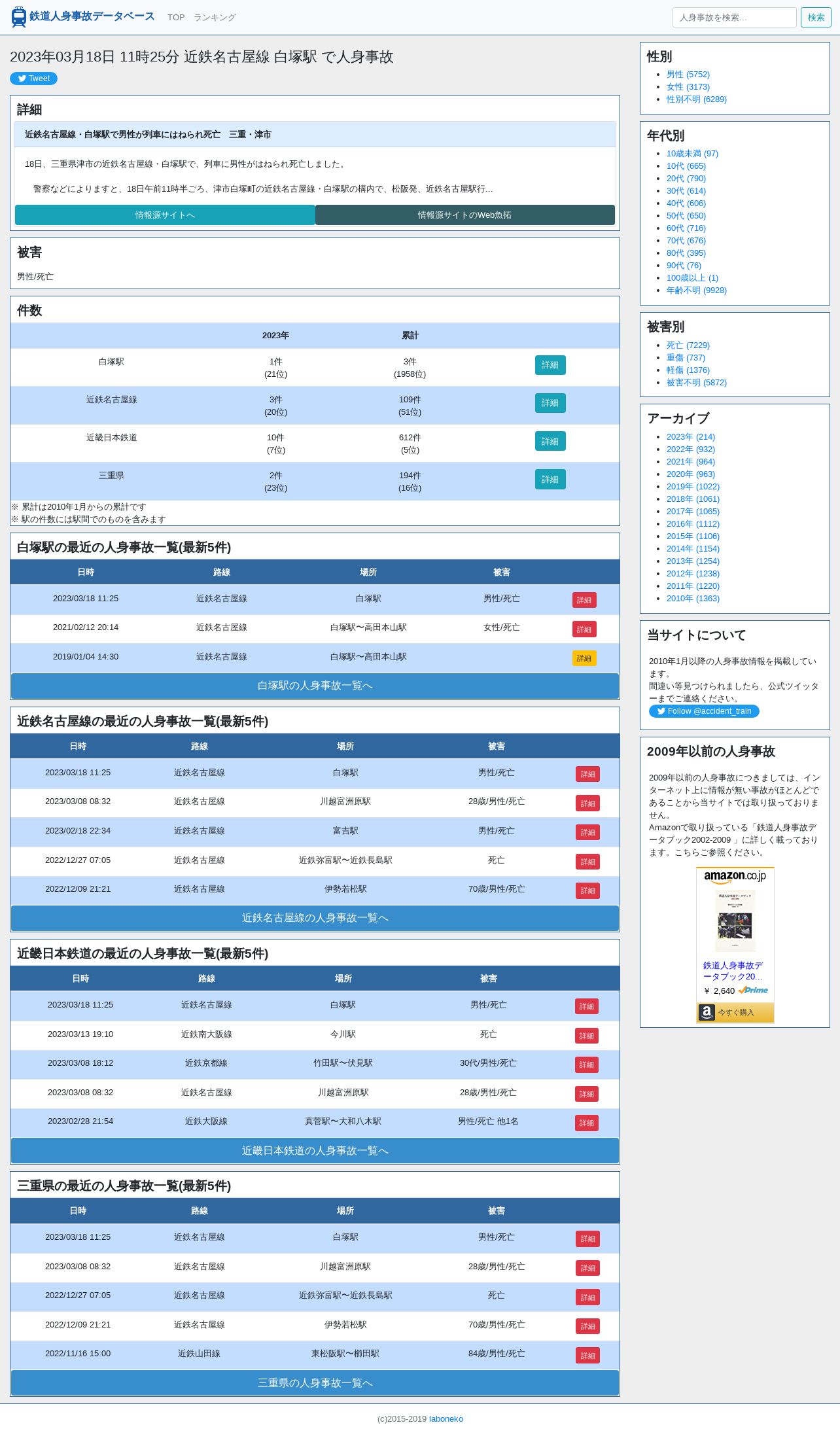Click 詳細 button in 白塚駅 count row
This screenshot has width=840, height=1442.
pyautogui.click(x=550, y=365)
